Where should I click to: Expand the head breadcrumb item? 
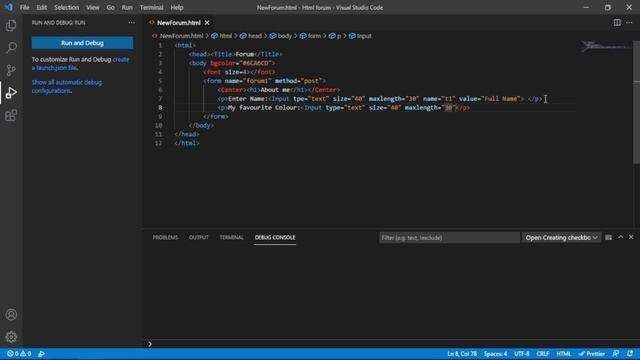251,36
